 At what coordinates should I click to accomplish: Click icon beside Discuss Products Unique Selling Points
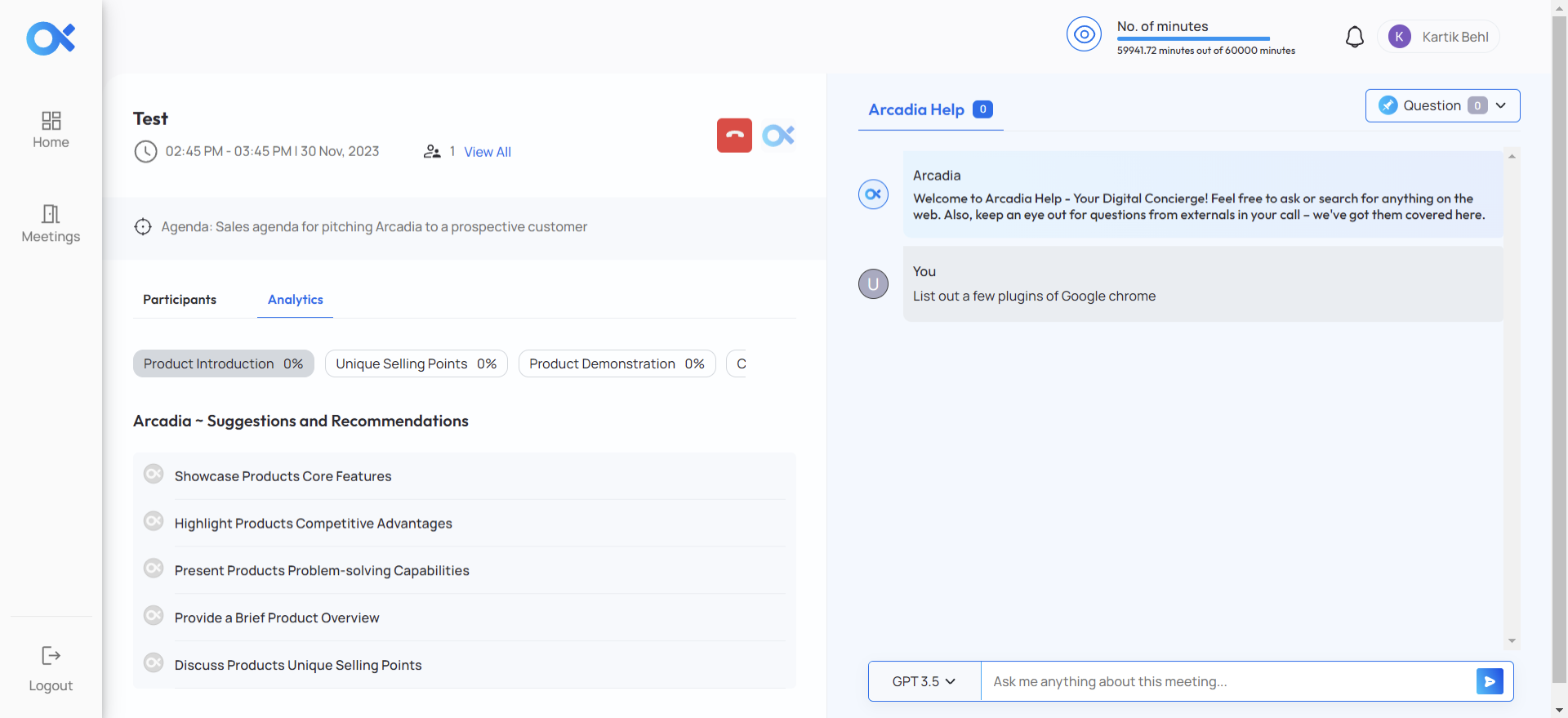click(154, 662)
